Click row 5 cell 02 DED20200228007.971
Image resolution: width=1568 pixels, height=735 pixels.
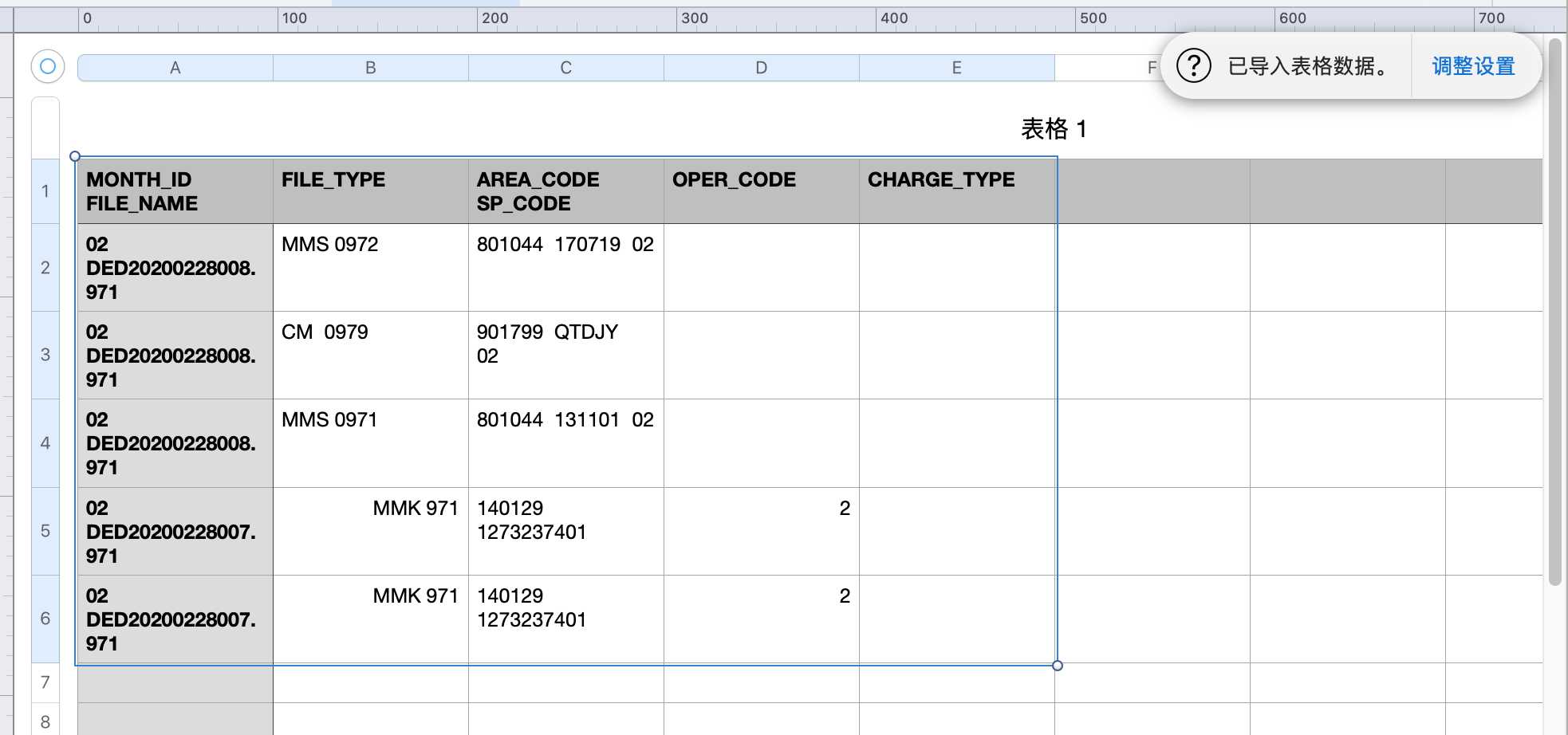[x=175, y=532]
